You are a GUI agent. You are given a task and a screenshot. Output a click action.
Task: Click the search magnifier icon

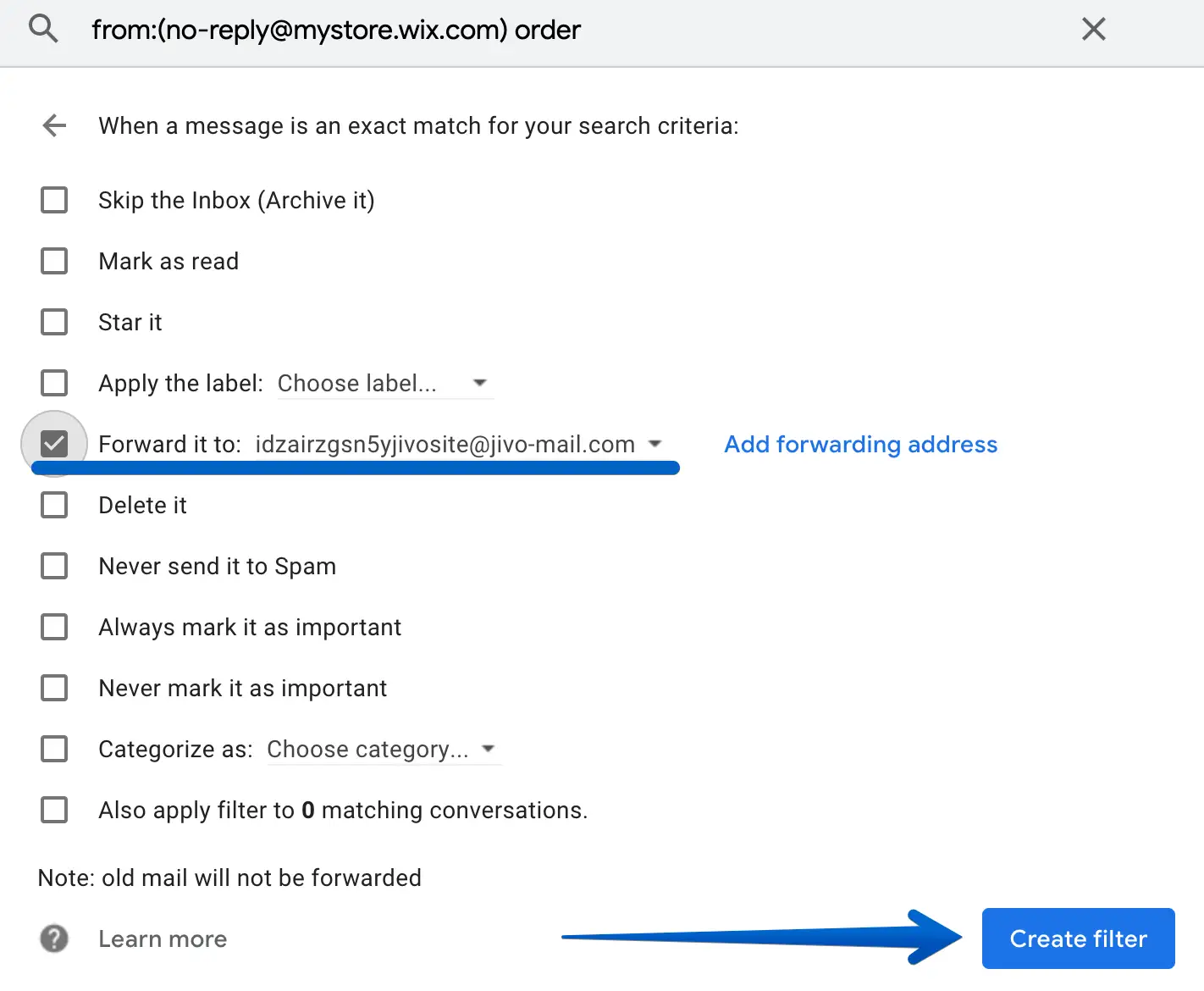pyautogui.click(x=43, y=30)
